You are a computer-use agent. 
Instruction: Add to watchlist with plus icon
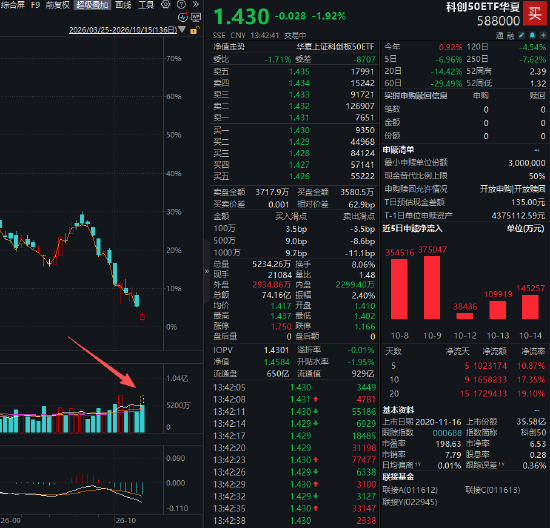click(543, 35)
